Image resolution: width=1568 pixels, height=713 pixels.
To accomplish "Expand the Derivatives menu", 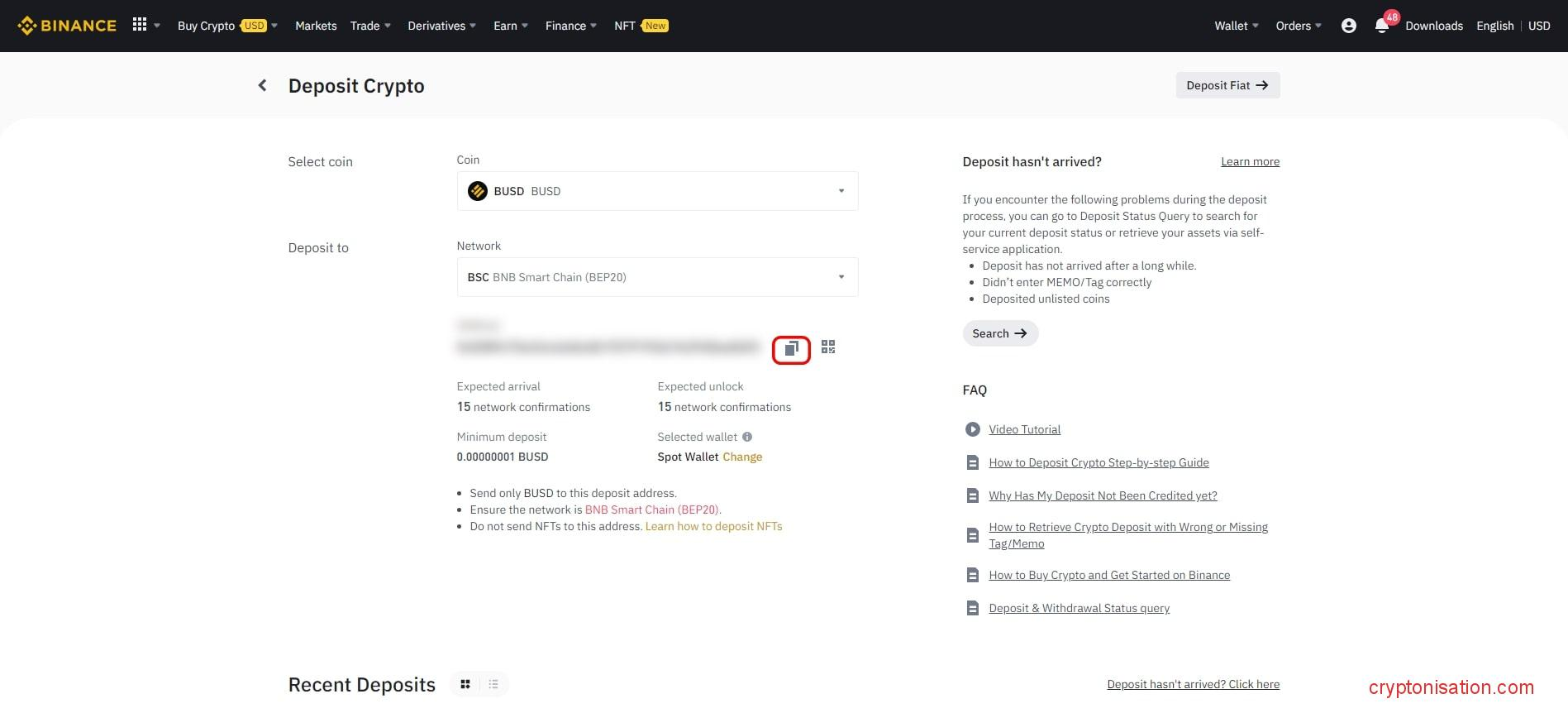I will [x=441, y=26].
